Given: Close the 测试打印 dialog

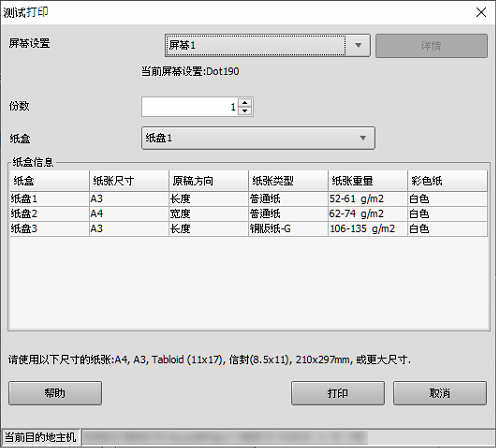Looking at the screenshot, I should tap(481, 13).
